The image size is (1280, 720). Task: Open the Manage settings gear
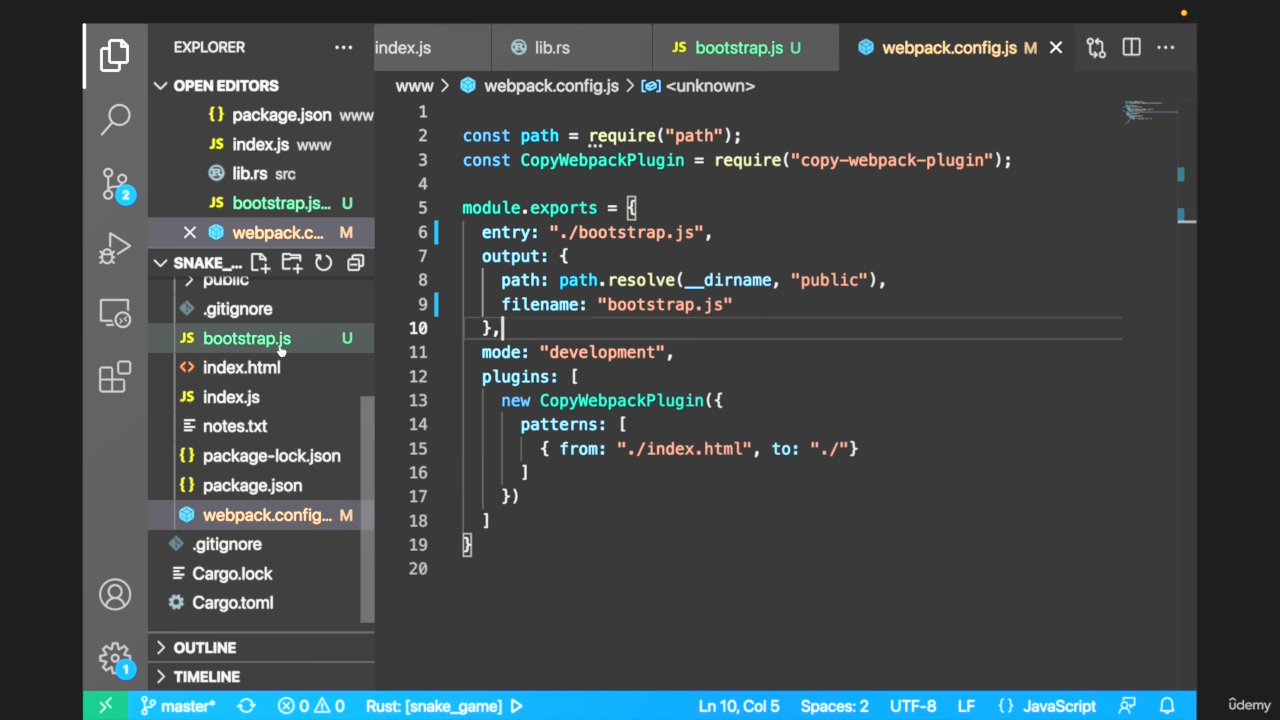115,658
